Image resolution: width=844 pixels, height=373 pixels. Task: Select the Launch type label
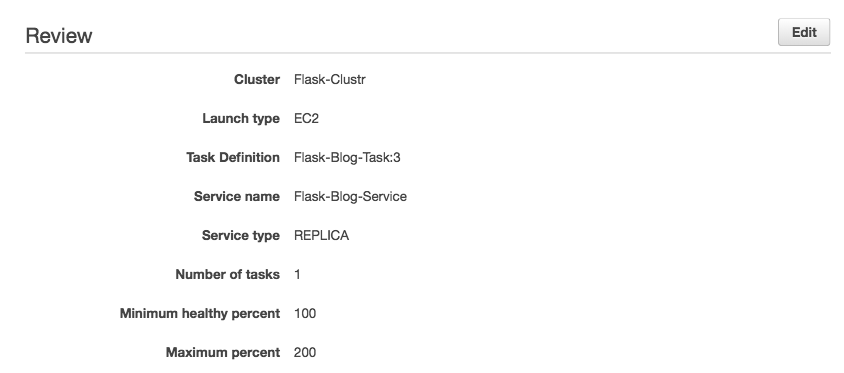click(241, 118)
